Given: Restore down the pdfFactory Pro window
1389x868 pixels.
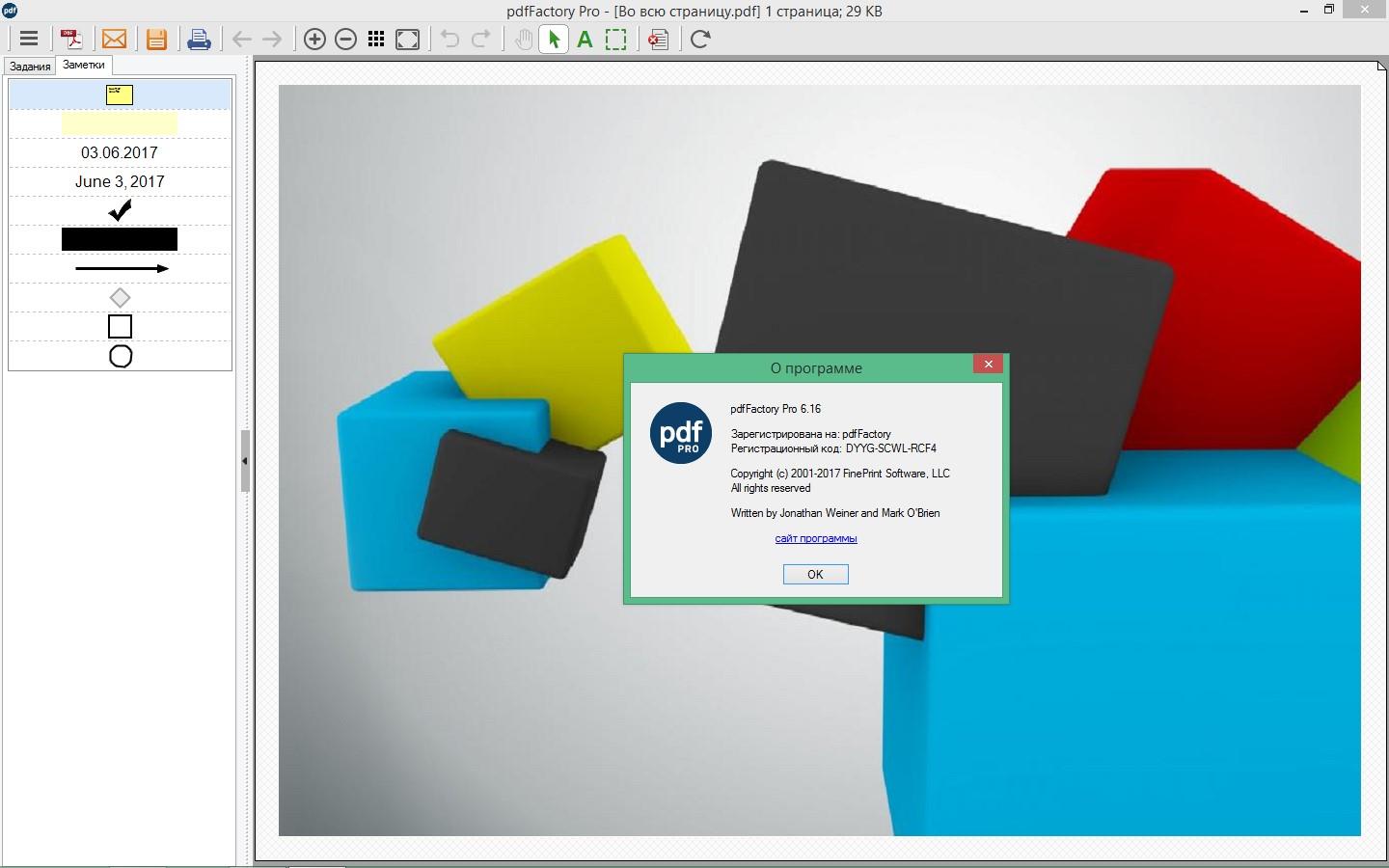Looking at the screenshot, I should [1329, 10].
